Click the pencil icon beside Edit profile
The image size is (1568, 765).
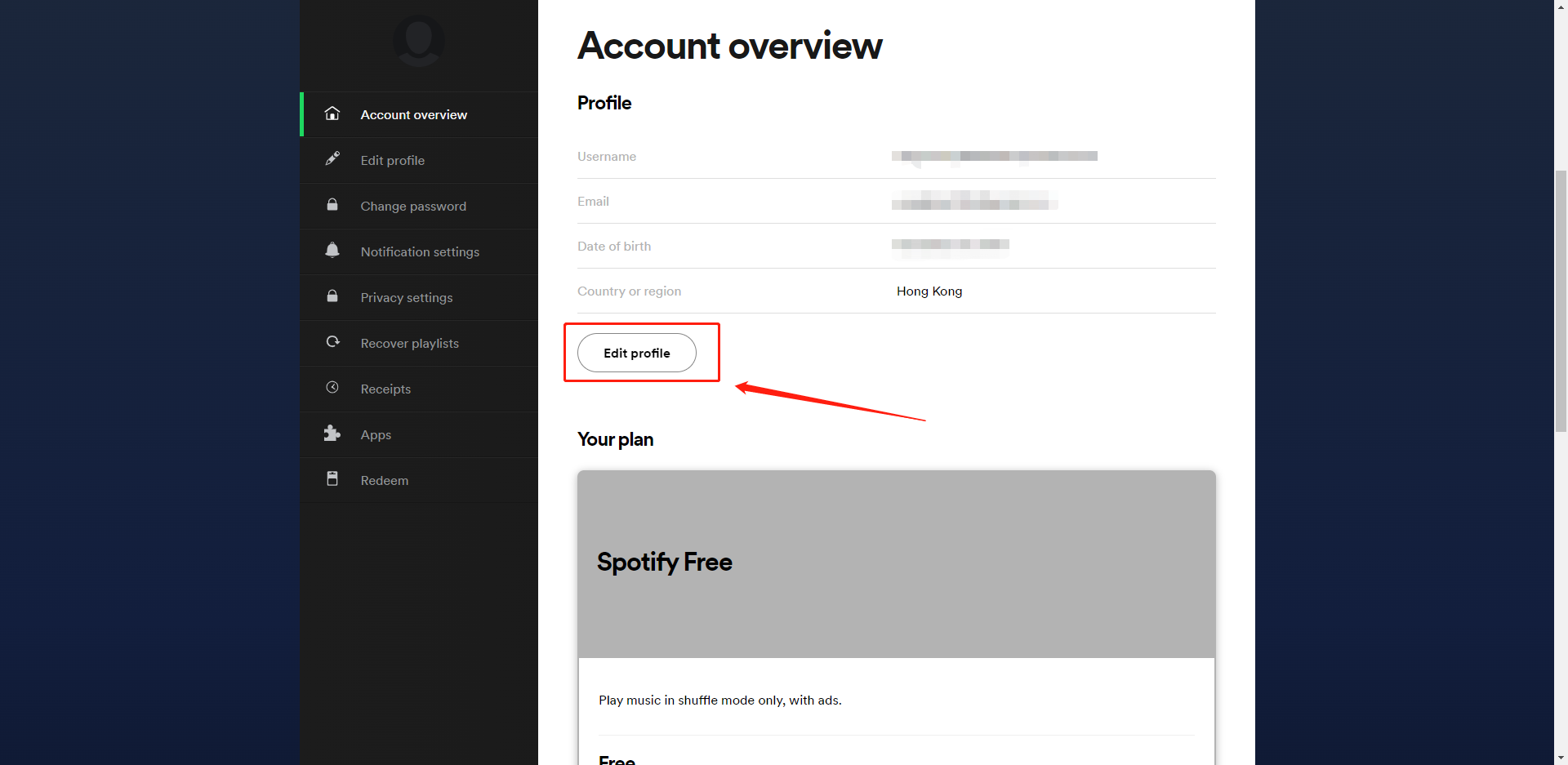[332, 158]
